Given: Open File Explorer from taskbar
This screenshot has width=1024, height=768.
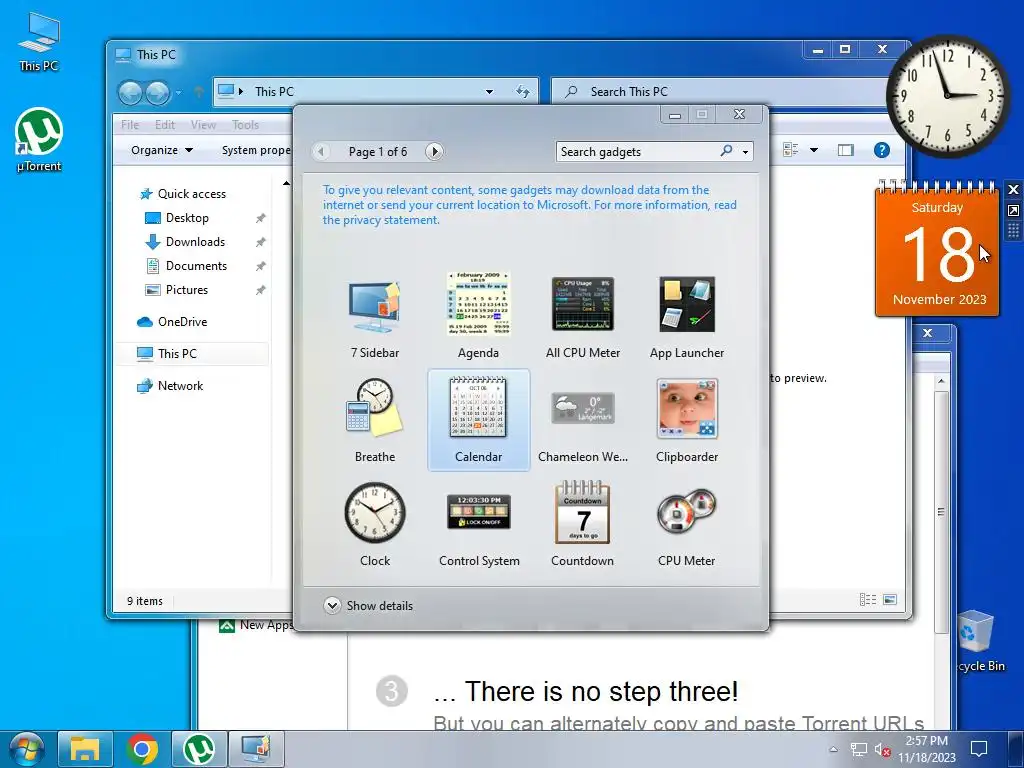Looking at the screenshot, I should click(x=85, y=749).
